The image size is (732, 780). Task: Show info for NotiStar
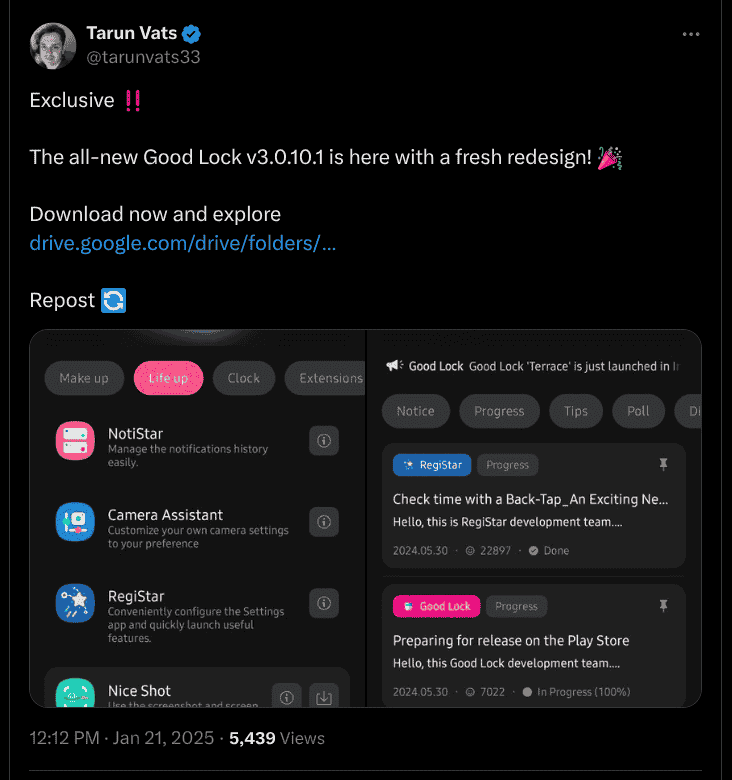point(324,441)
